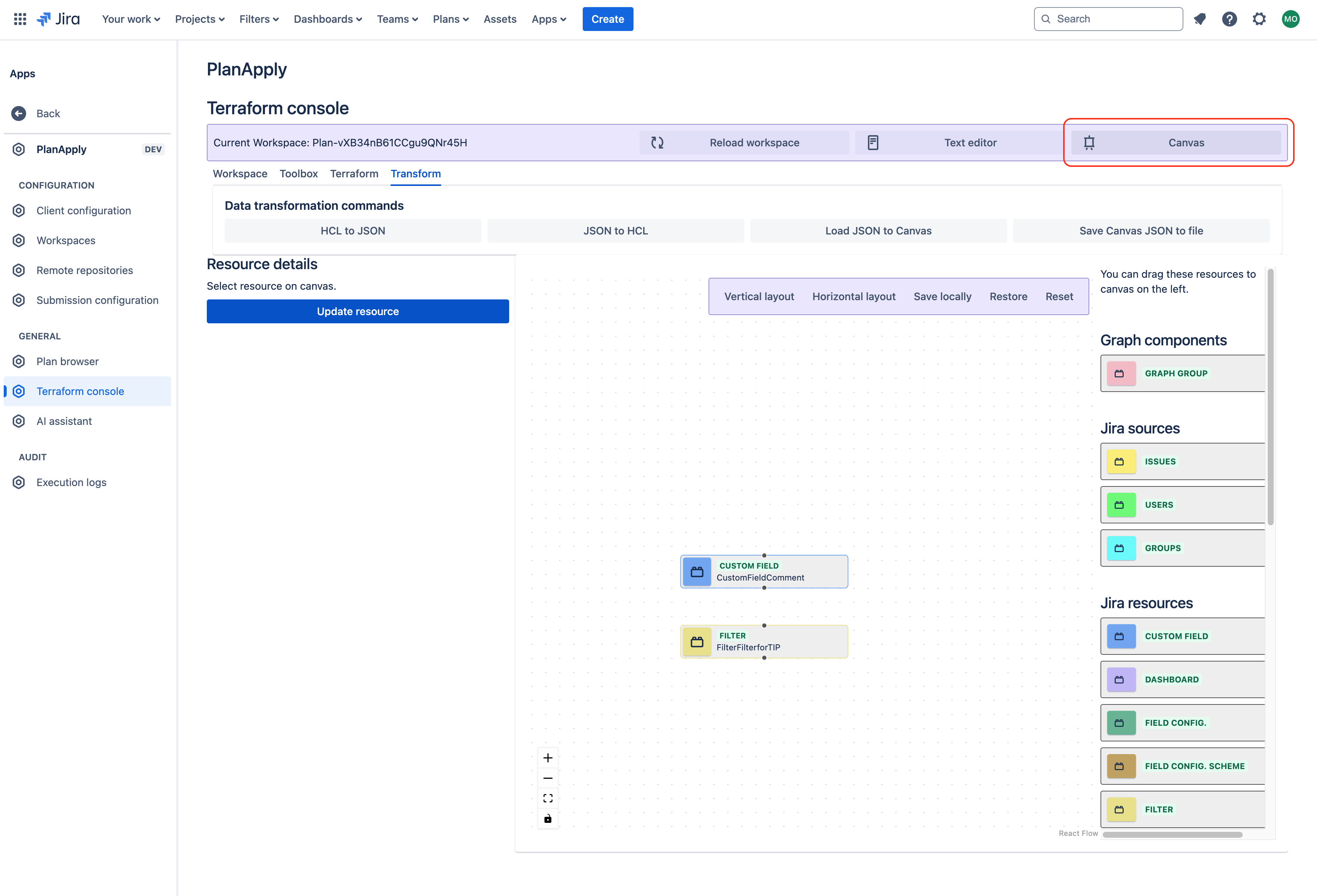Click the MO user avatar
Image resolution: width=1317 pixels, height=896 pixels.
click(1290, 19)
